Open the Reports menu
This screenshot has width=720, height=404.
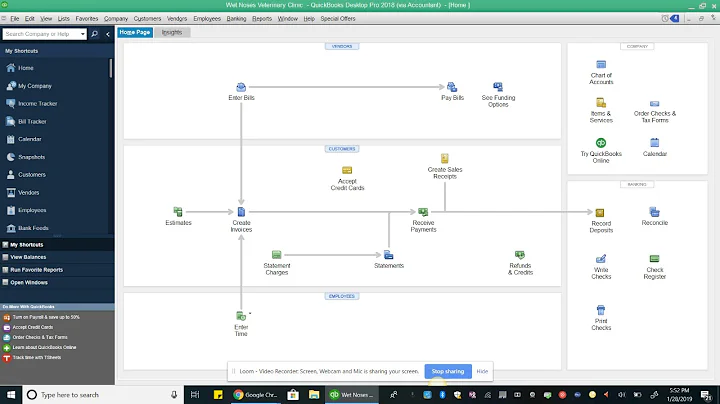[x=262, y=19]
